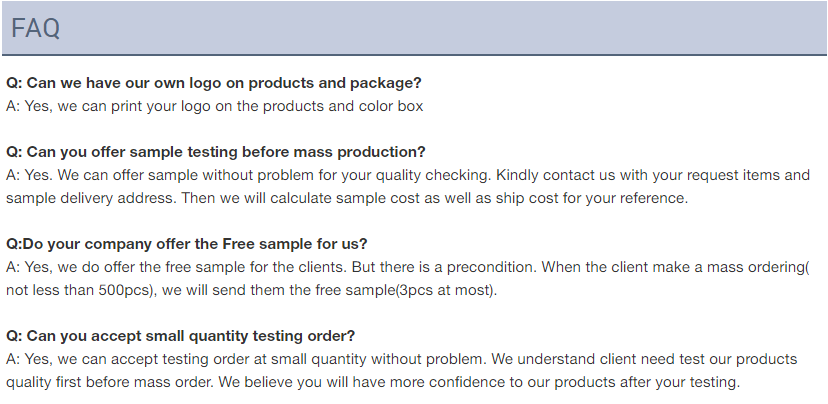828x404 pixels.
Task: Select the Free sample question heading
Action: click(186, 244)
